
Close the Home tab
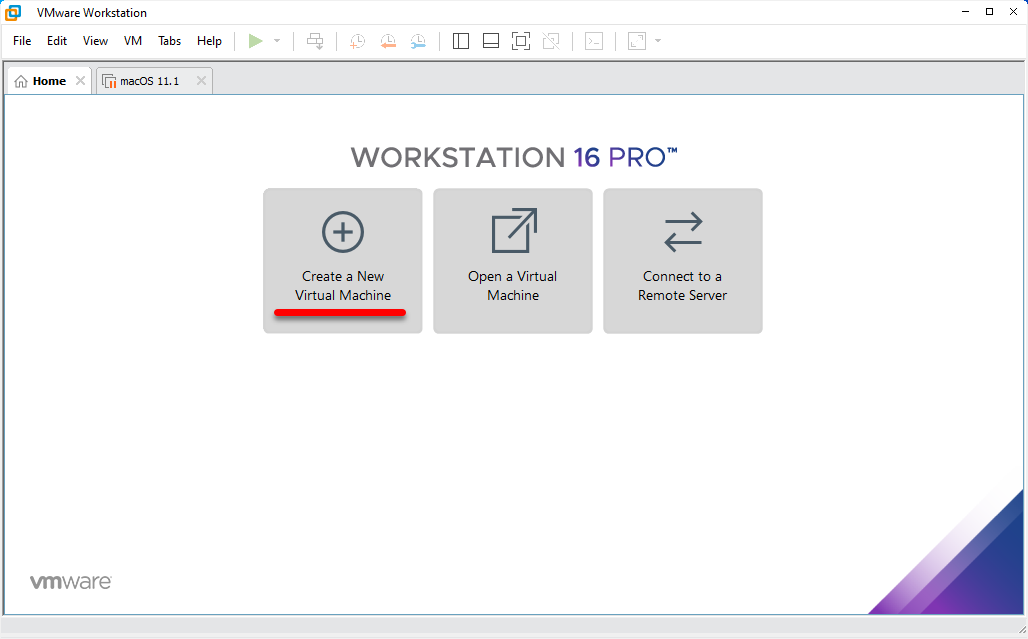80,81
